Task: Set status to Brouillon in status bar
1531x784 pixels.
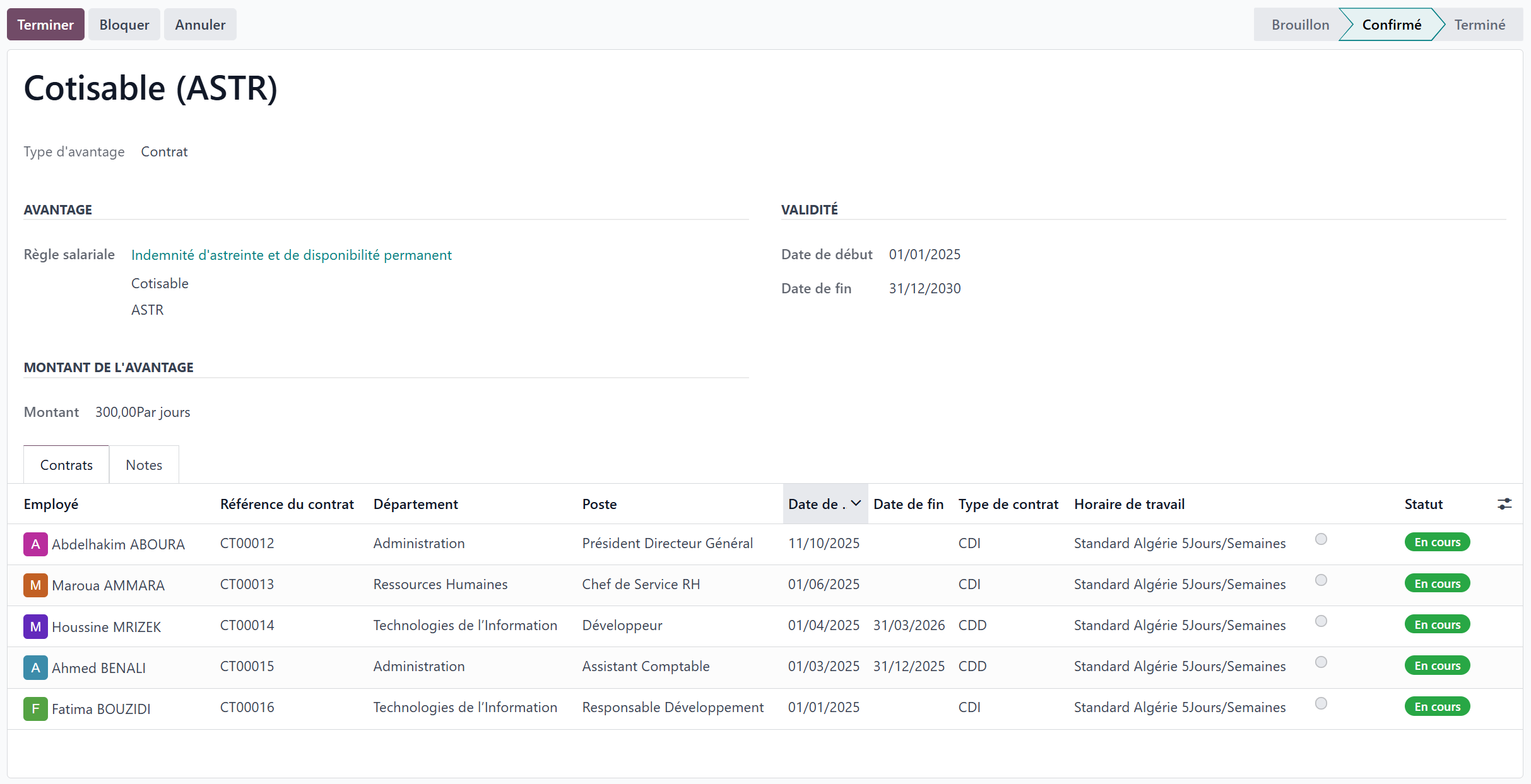Action: tap(1300, 25)
